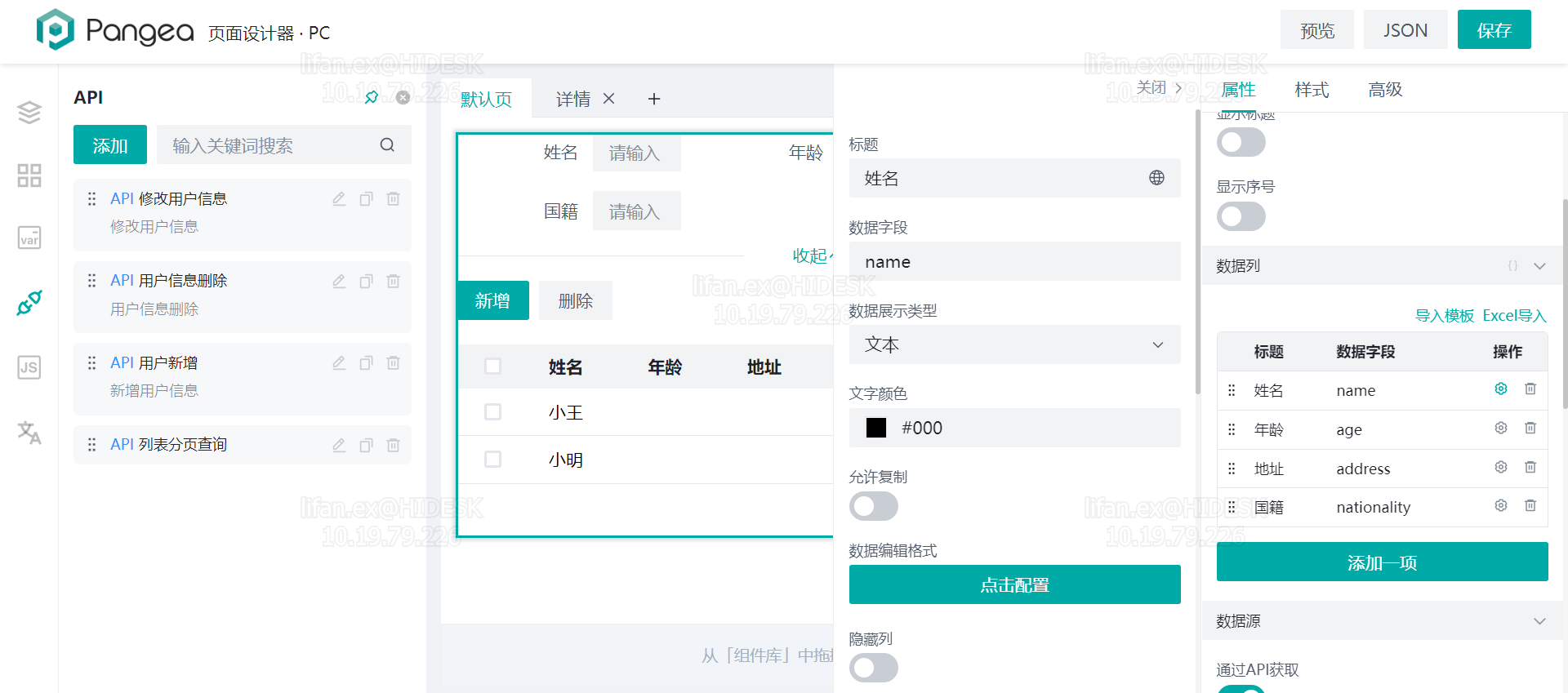Check the 小王 row checkbox

[x=492, y=412]
